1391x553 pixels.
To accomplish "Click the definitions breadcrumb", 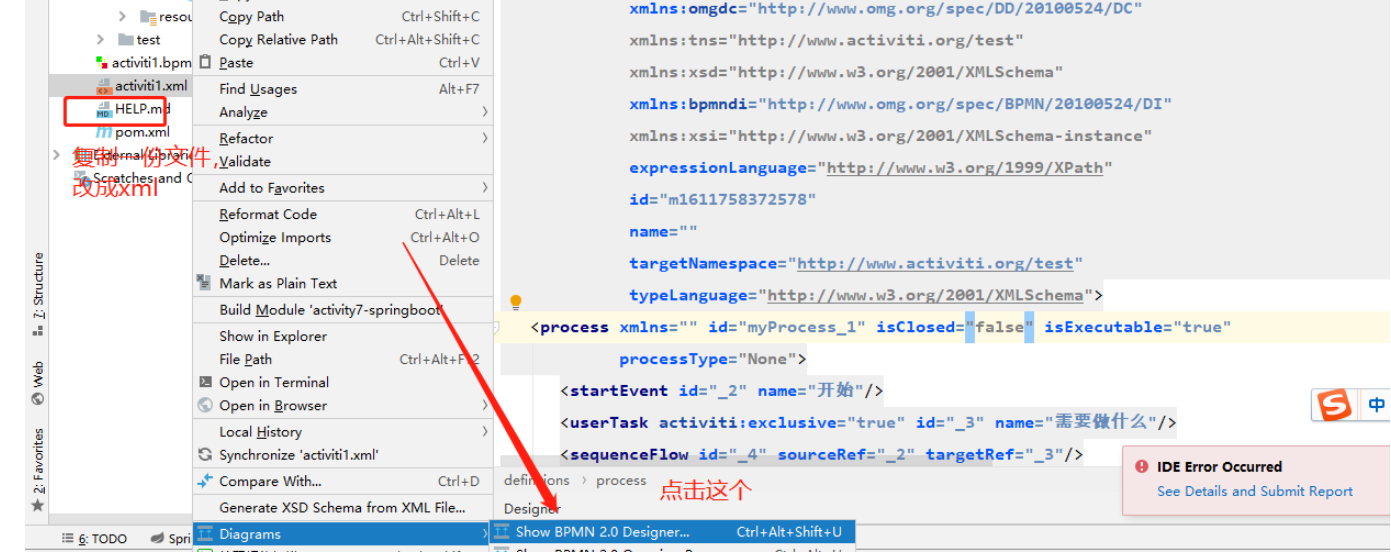I will point(537,481).
